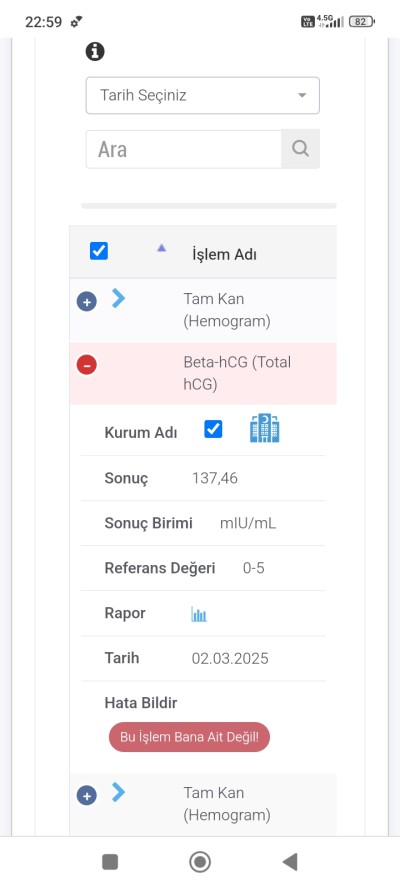Tap Android back triangle button
The height and width of the screenshot is (888, 400).
point(290,862)
